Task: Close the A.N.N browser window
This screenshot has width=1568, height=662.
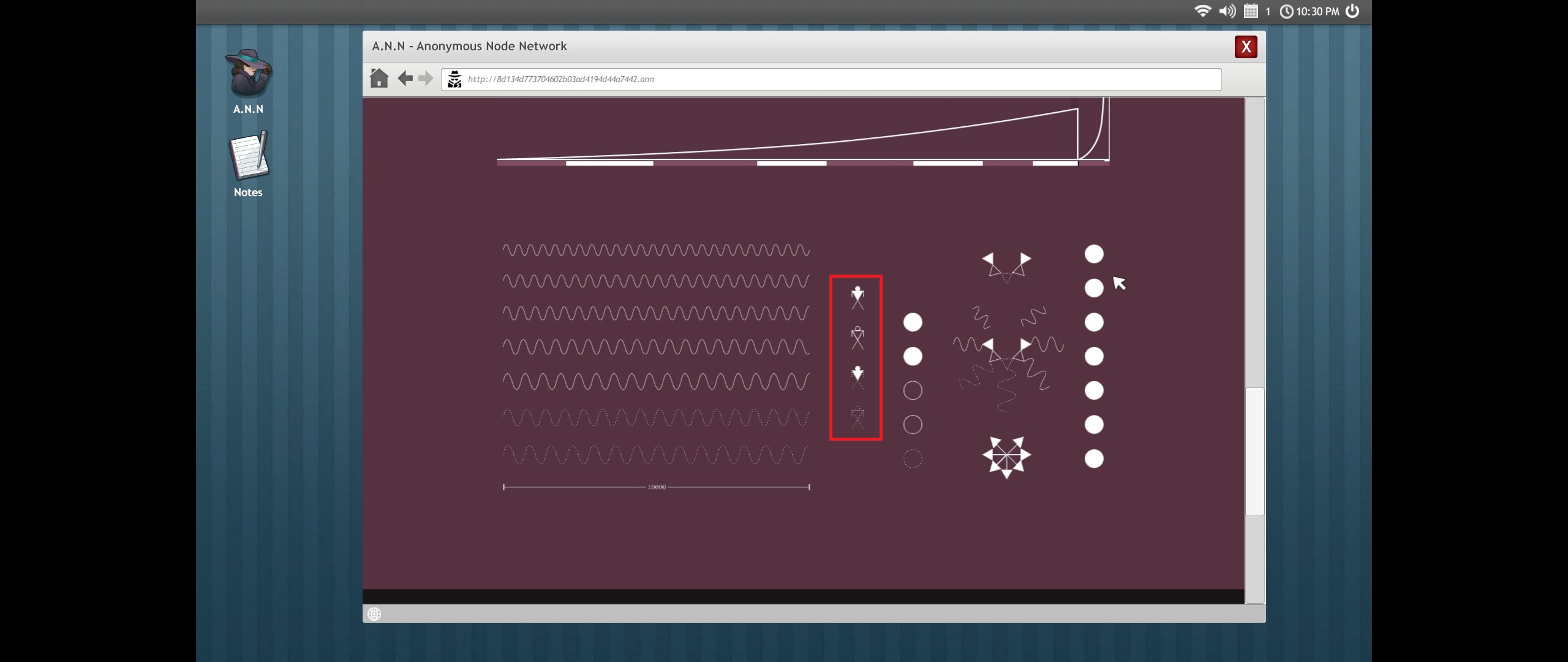Action: click(x=1246, y=47)
